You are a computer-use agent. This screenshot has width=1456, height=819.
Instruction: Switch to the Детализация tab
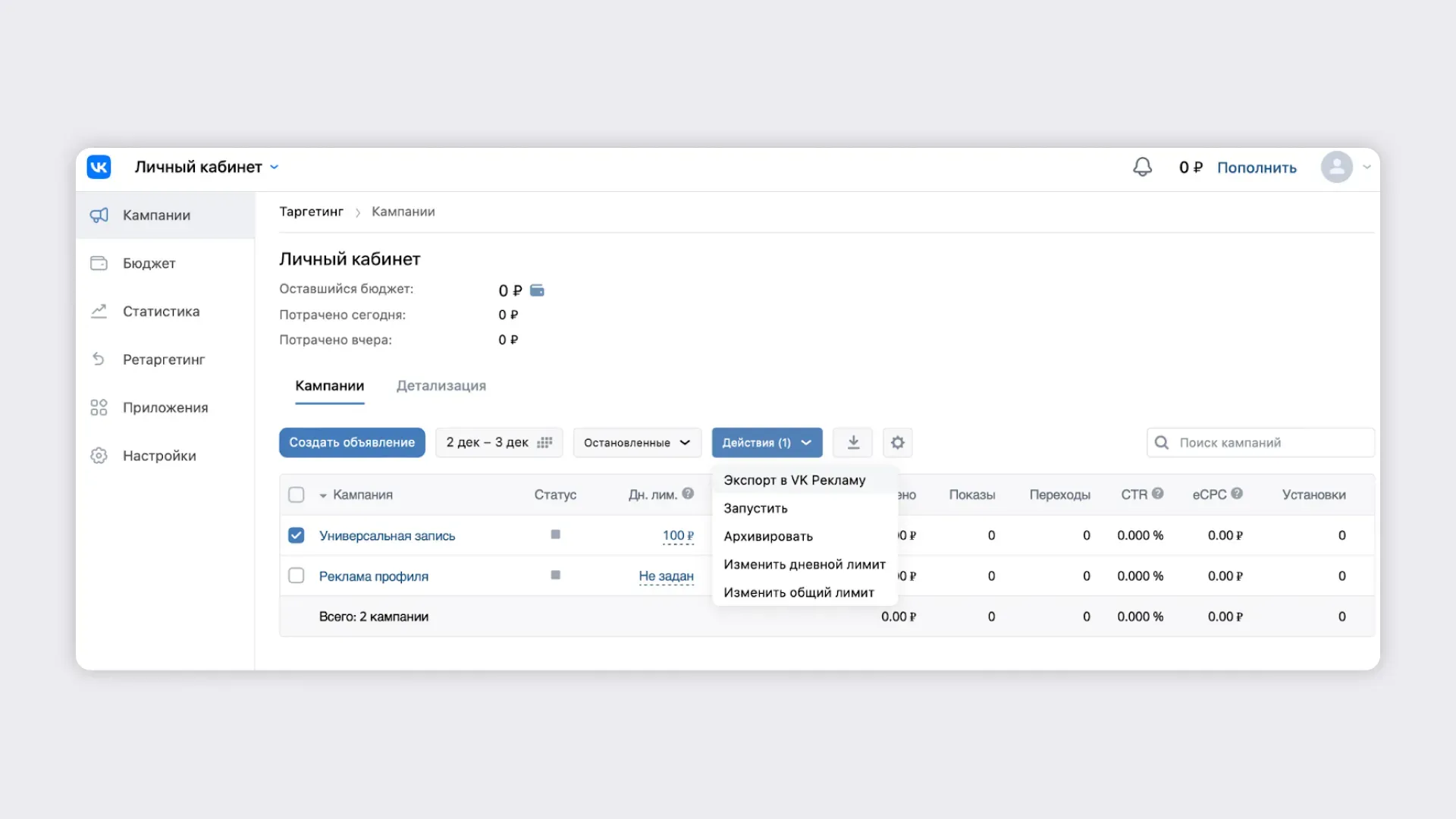(441, 385)
